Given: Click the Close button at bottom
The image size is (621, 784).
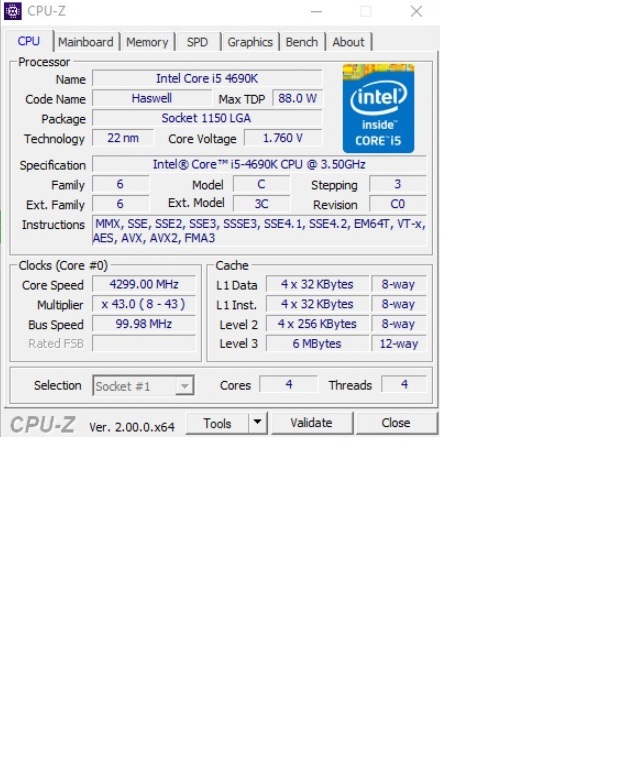Looking at the screenshot, I should [x=396, y=423].
